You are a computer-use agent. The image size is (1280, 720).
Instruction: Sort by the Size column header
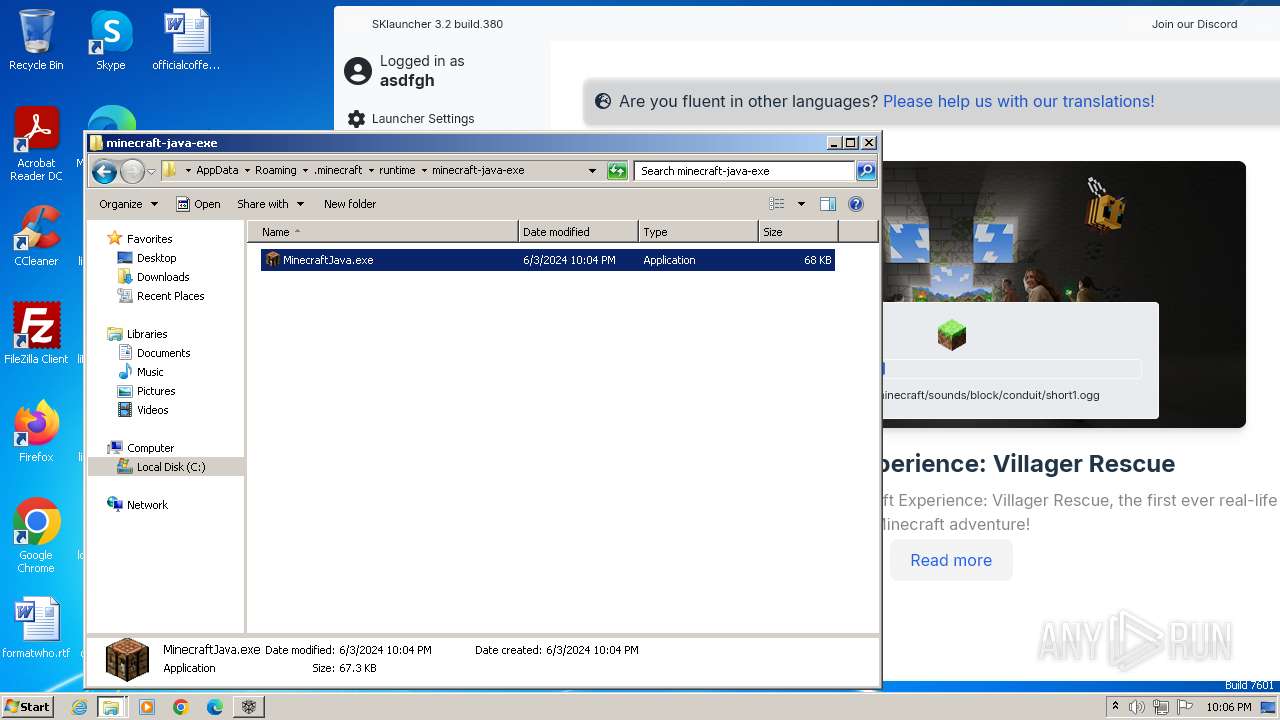[x=798, y=232]
